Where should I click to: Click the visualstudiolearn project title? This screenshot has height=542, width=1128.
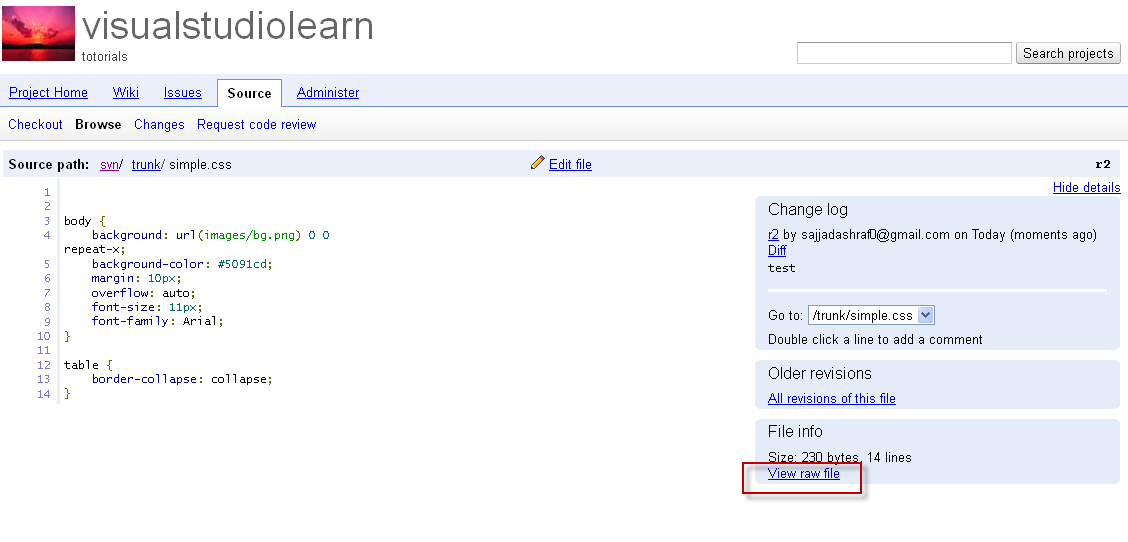pos(228,26)
